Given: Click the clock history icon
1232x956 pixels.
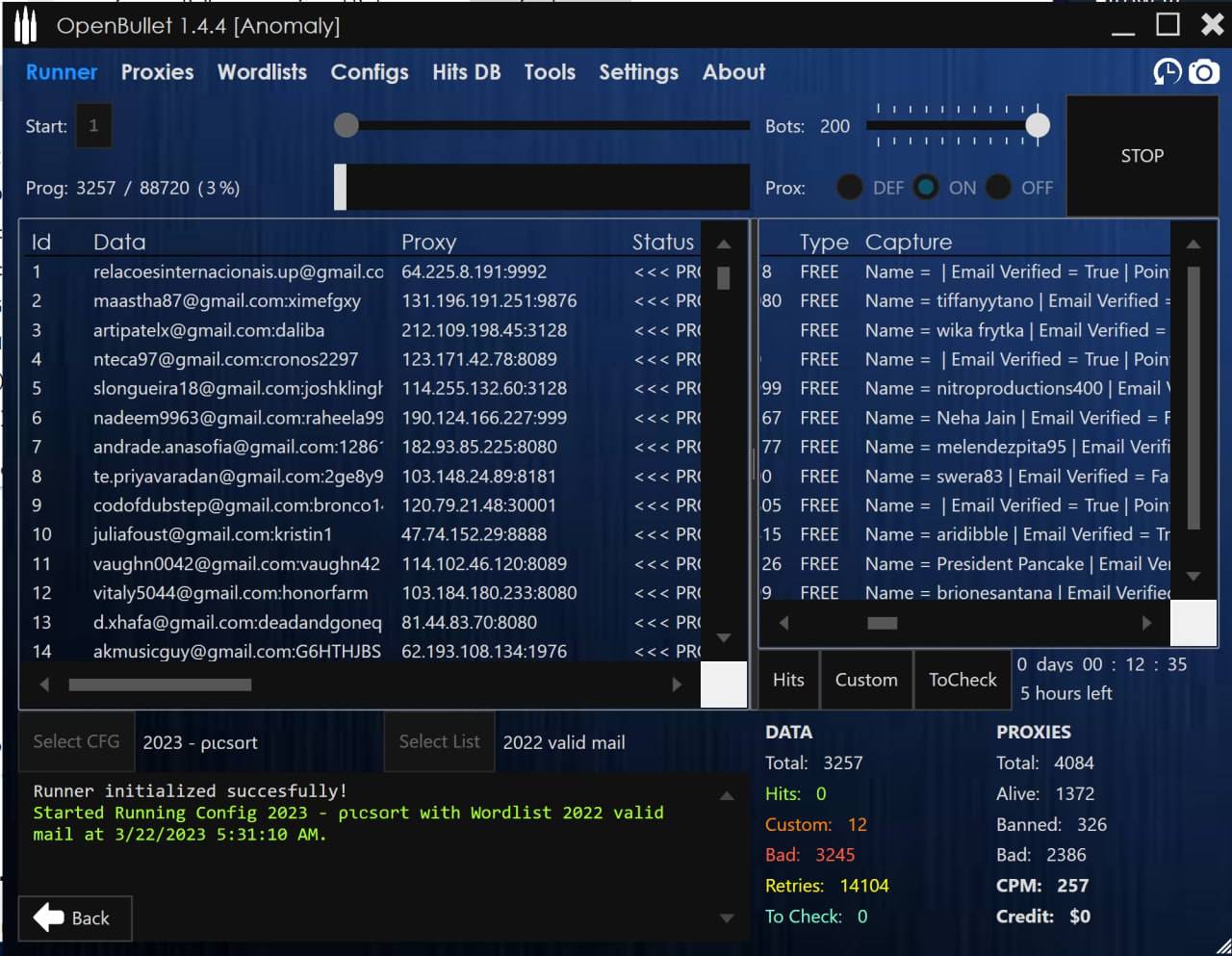Looking at the screenshot, I should [x=1167, y=72].
